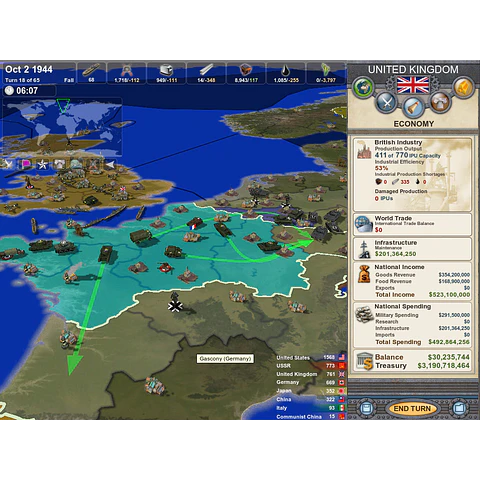Open the National Spending panel
Viewport: 480px width, 480px height.
pos(413,325)
